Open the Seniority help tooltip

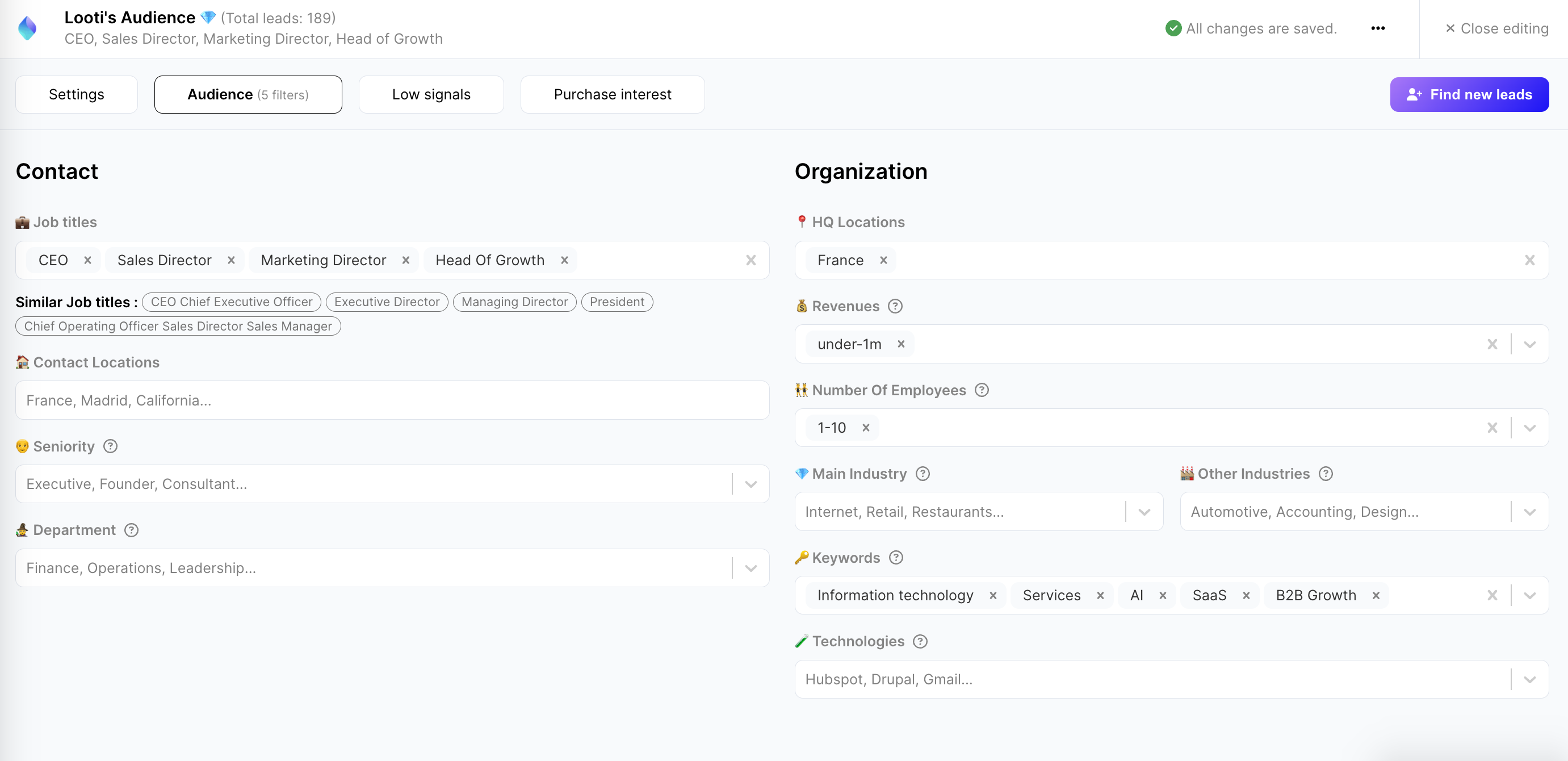110,446
